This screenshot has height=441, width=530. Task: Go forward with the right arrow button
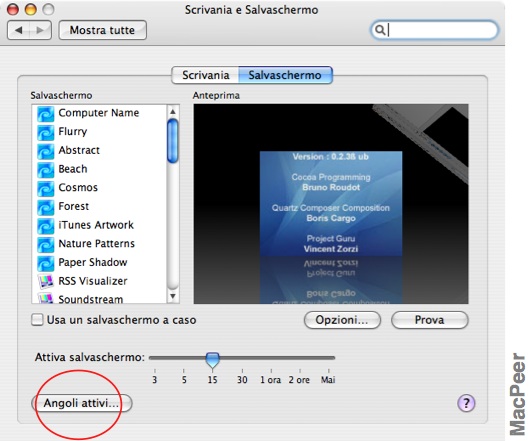tap(40, 30)
